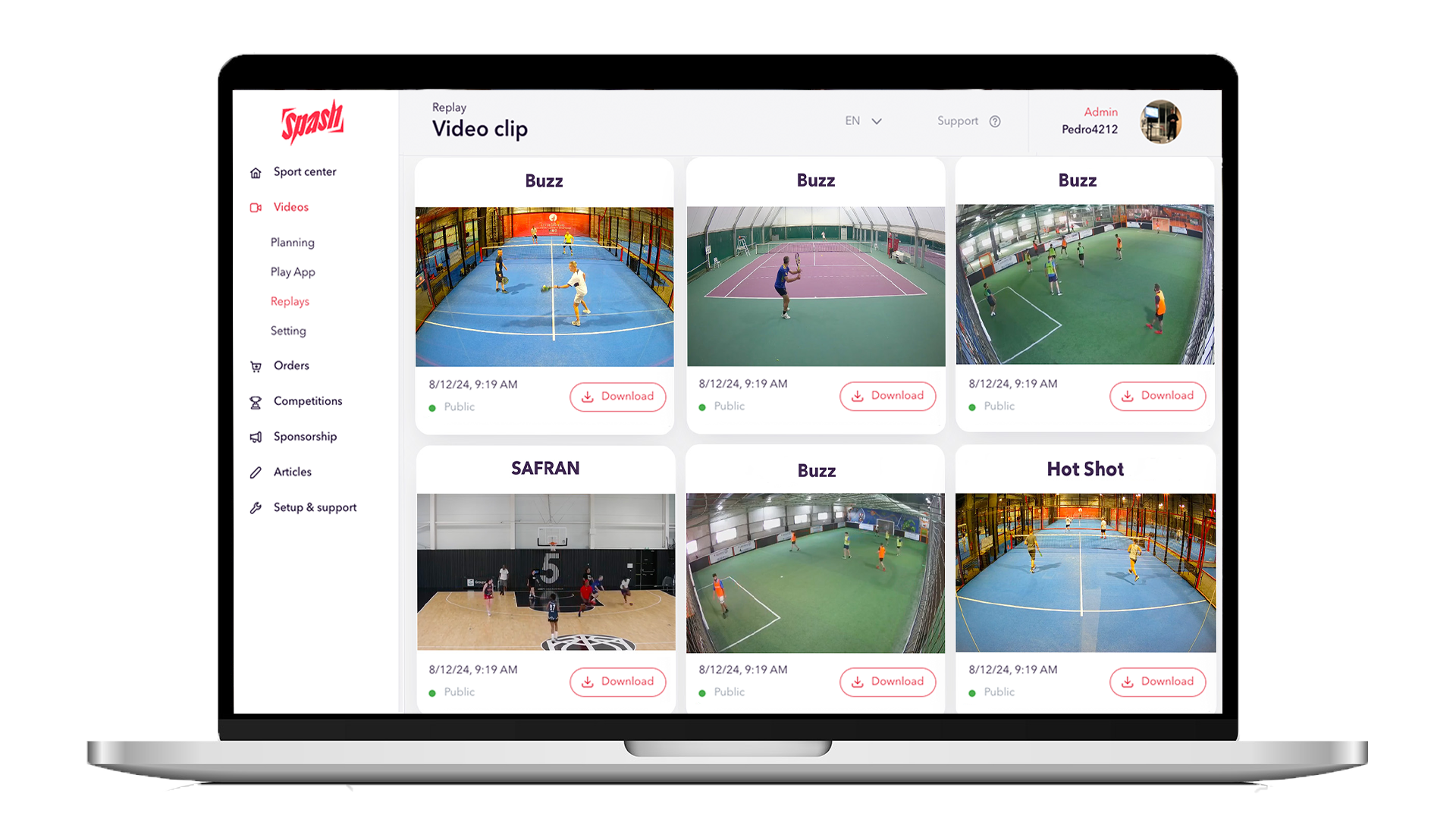Screen dimensions: 1456x819
Task: Click the Sport Center sidebar icon
Action: point(254,172)
